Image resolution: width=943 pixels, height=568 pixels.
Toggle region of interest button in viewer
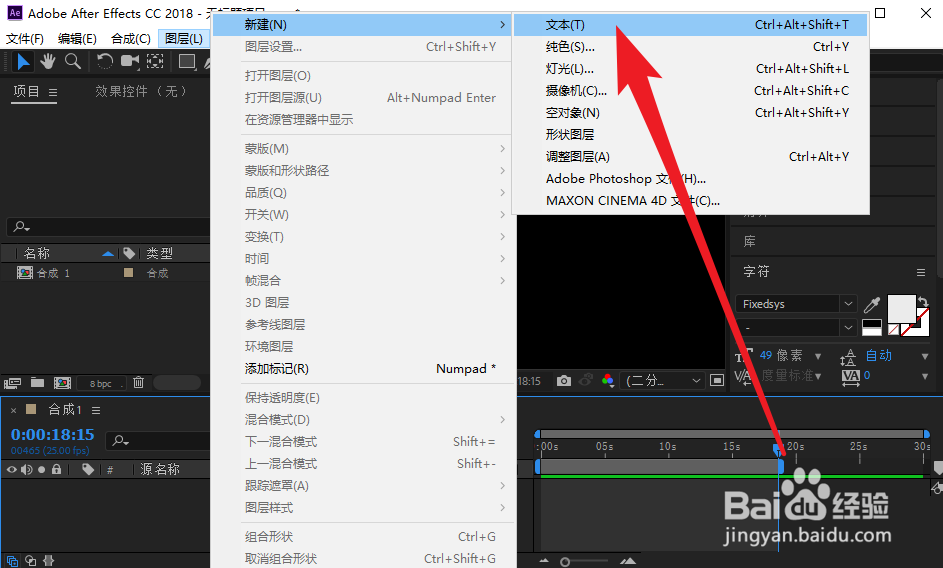click(x=717, y=380)
